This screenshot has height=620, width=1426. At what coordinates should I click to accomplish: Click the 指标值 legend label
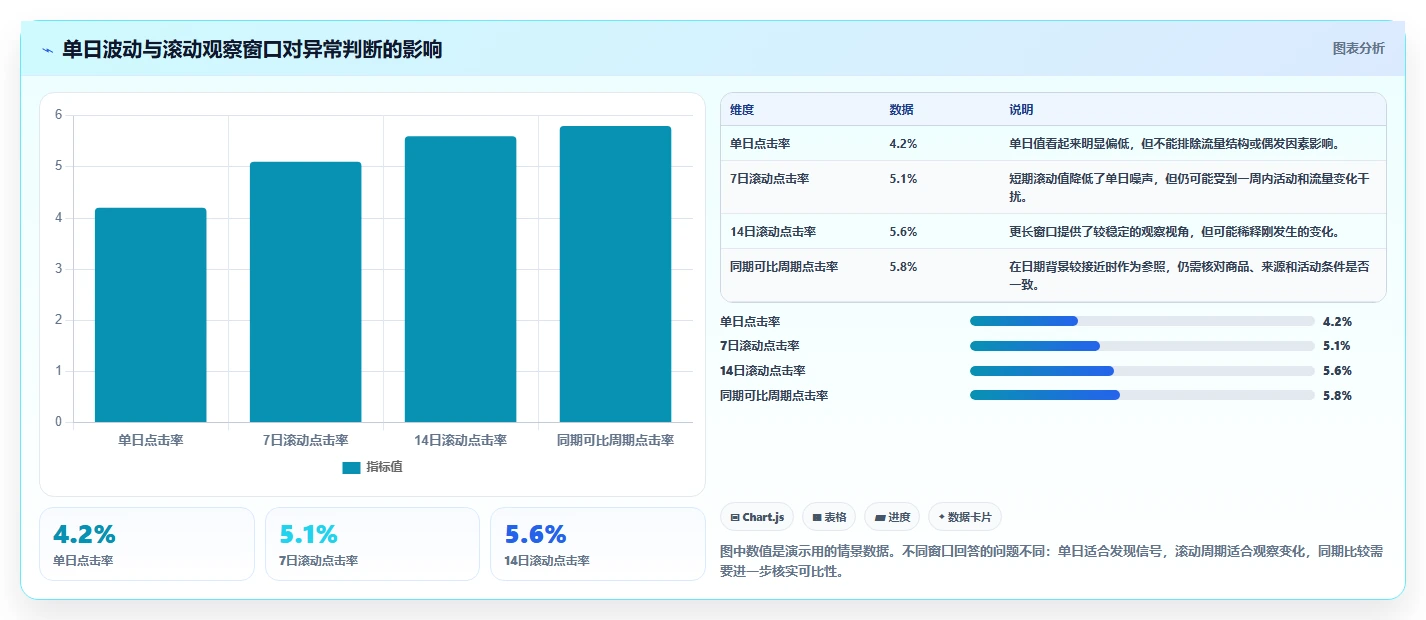384,467
